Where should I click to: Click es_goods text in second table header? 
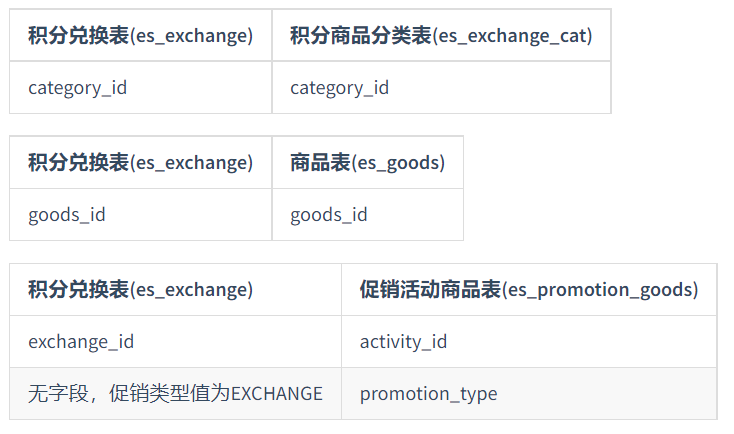(x=398, y=163)
